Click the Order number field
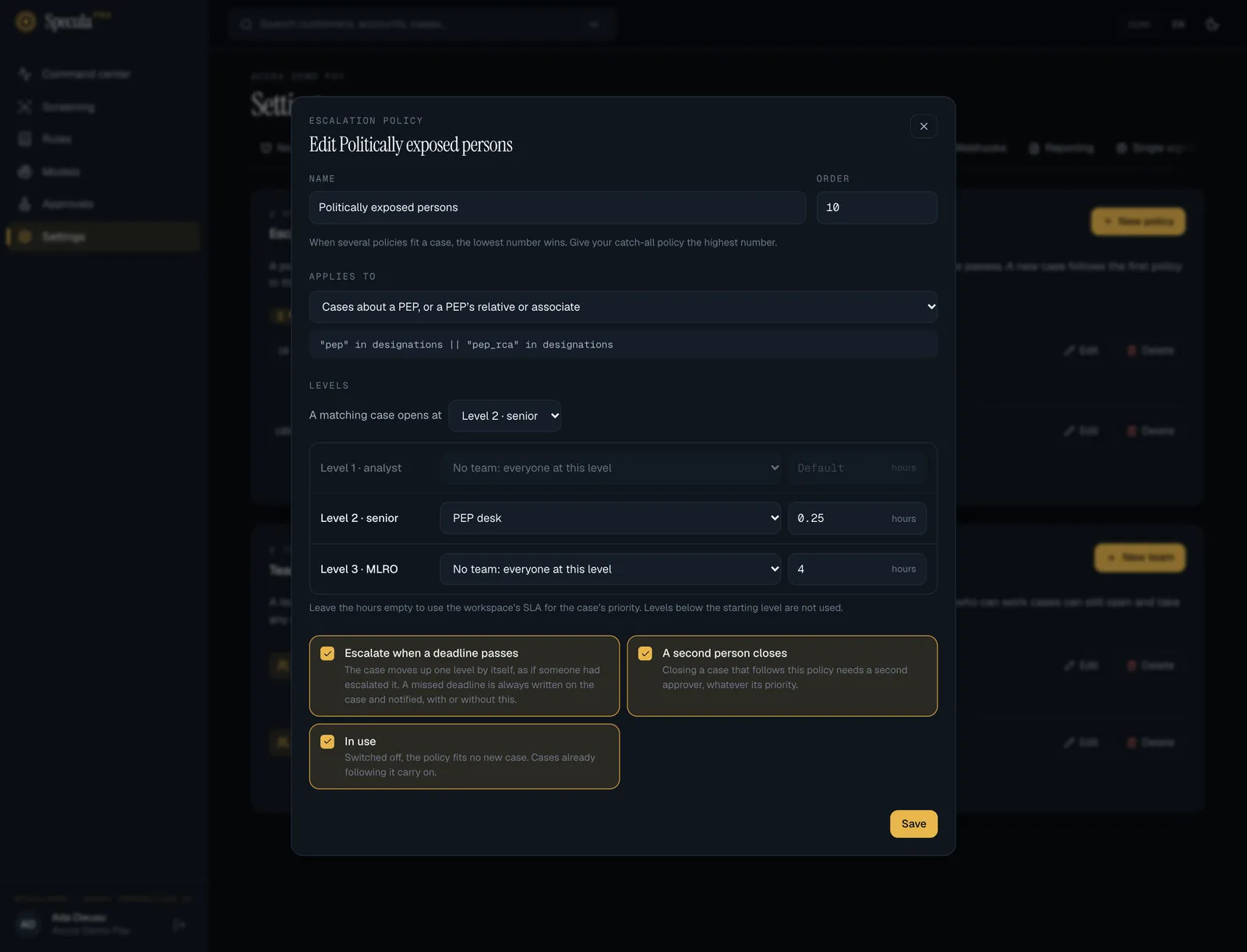Screen dimensions: 1247x952 coord(877,208)
